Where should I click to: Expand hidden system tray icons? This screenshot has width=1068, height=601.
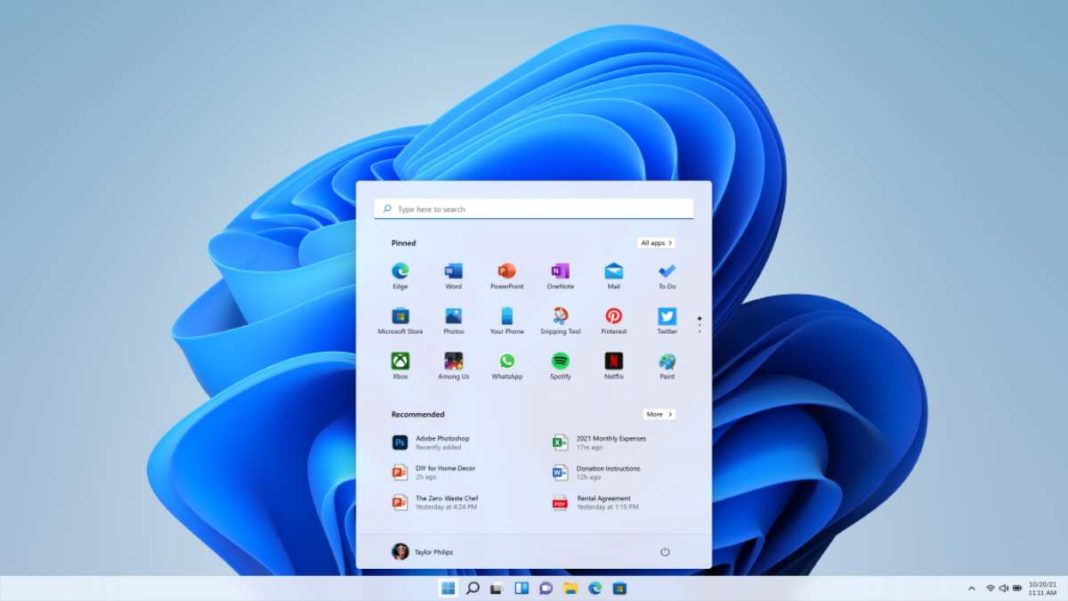pos(972,588)
